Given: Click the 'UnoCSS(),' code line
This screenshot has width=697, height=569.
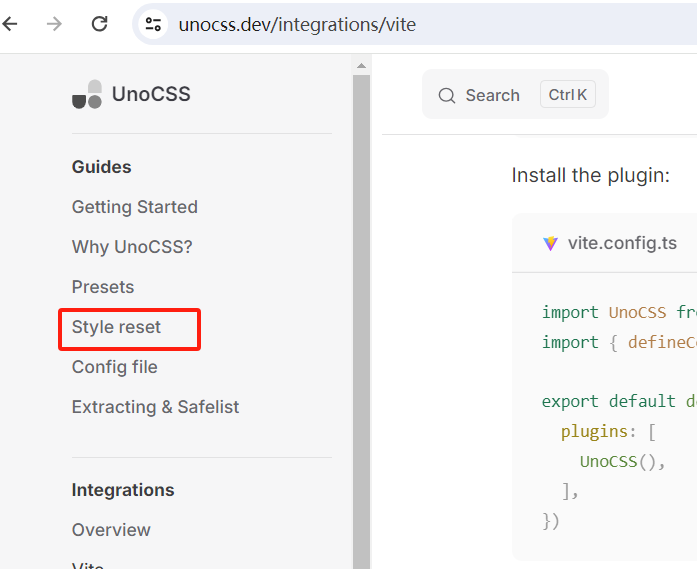Looking at the screenshot, I should [622, 461].
